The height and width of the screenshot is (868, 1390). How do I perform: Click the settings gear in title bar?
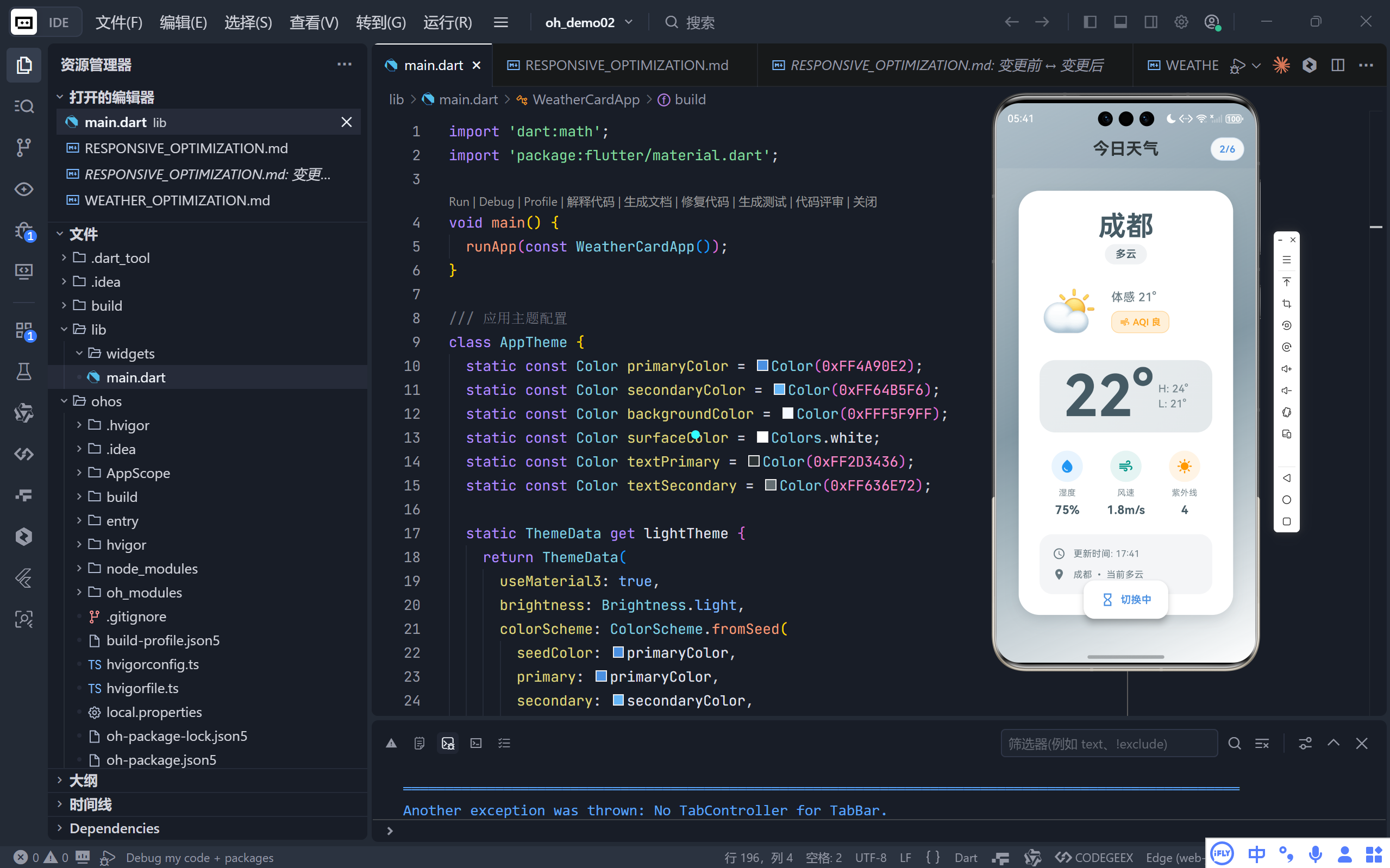pos(1180,22)
